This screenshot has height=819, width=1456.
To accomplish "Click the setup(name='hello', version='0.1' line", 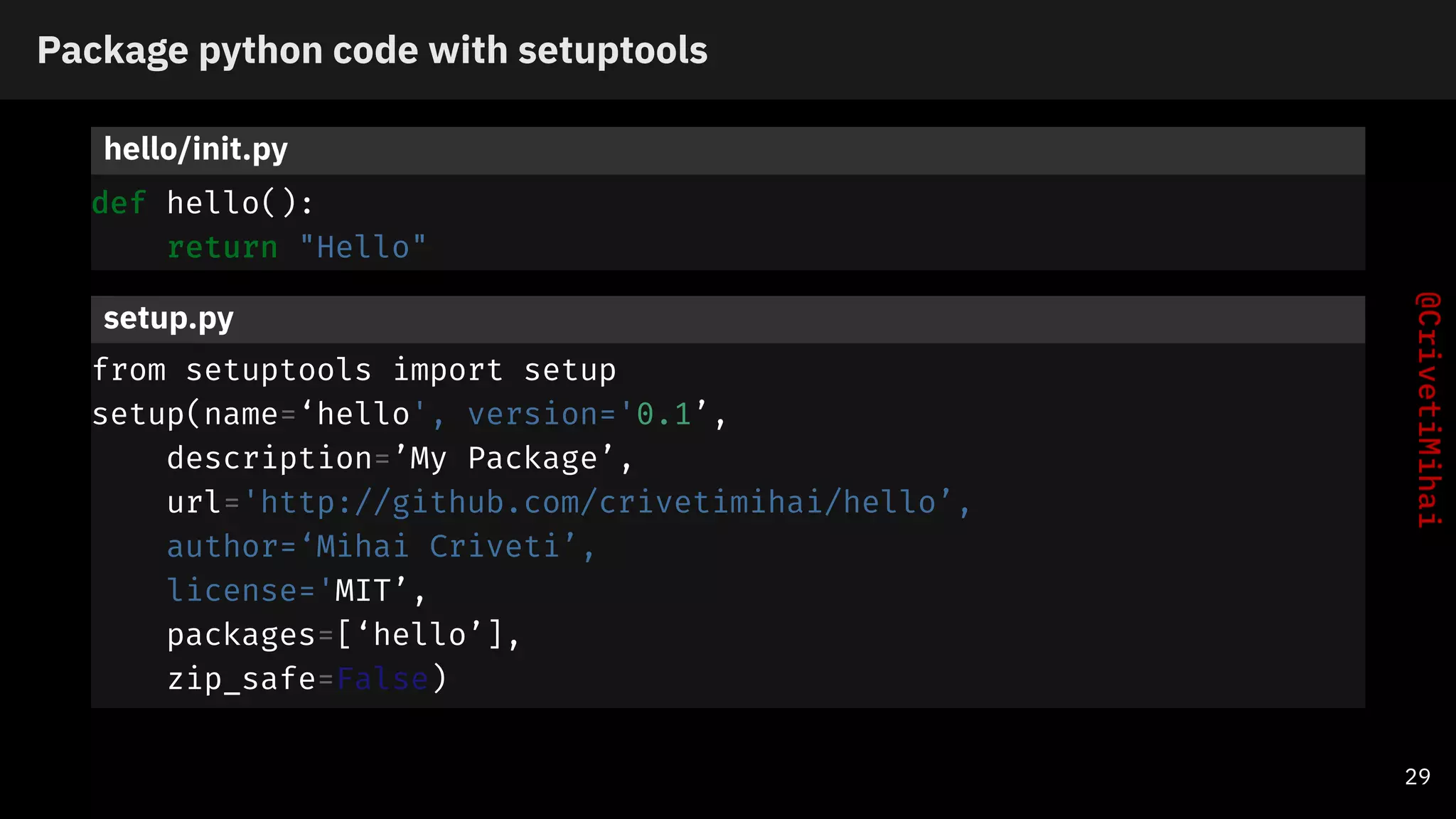I will [x=409, y=414].
